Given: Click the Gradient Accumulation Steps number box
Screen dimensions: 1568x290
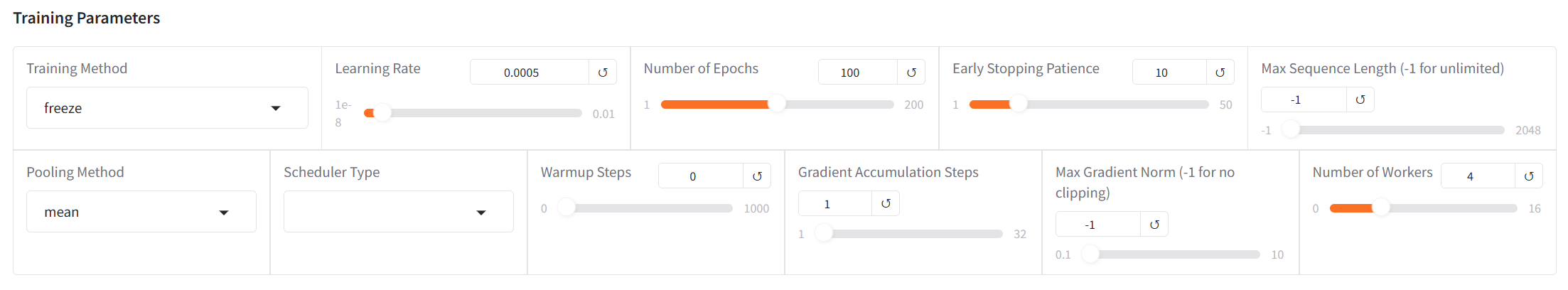Looking at the screenshot, I should click(835, 203).
